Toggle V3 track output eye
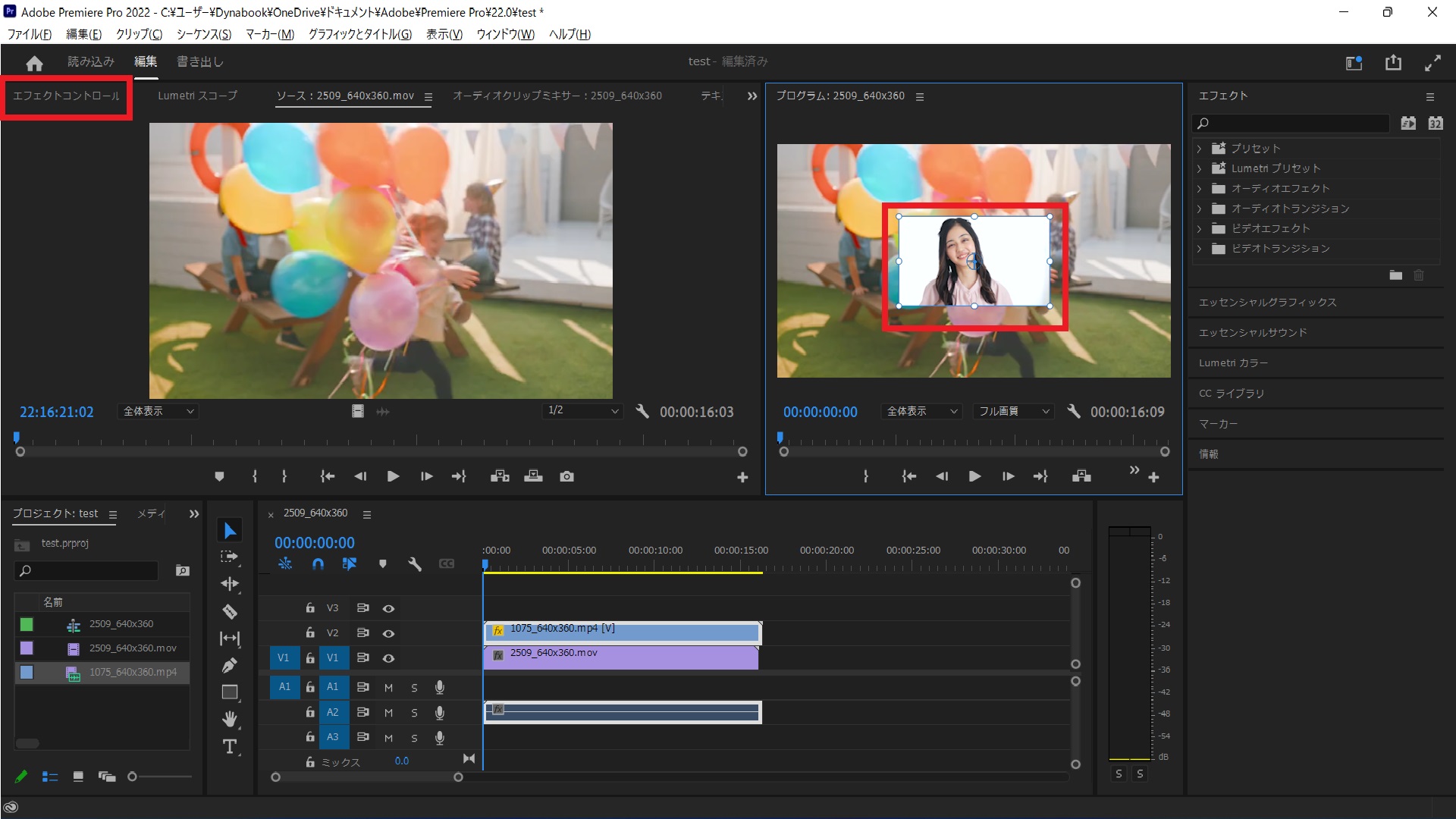Screen dimensions: 1456x819 388,608
